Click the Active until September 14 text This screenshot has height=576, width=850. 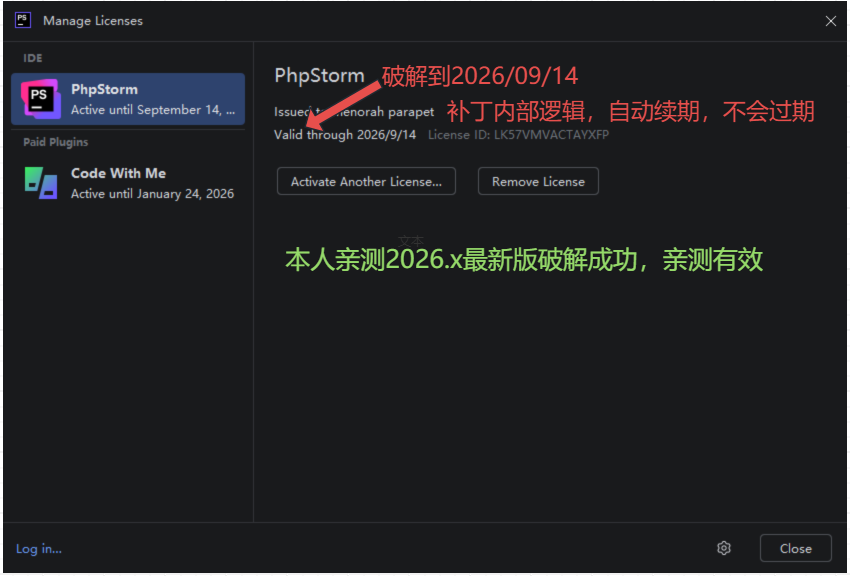[x=153, y=110]
